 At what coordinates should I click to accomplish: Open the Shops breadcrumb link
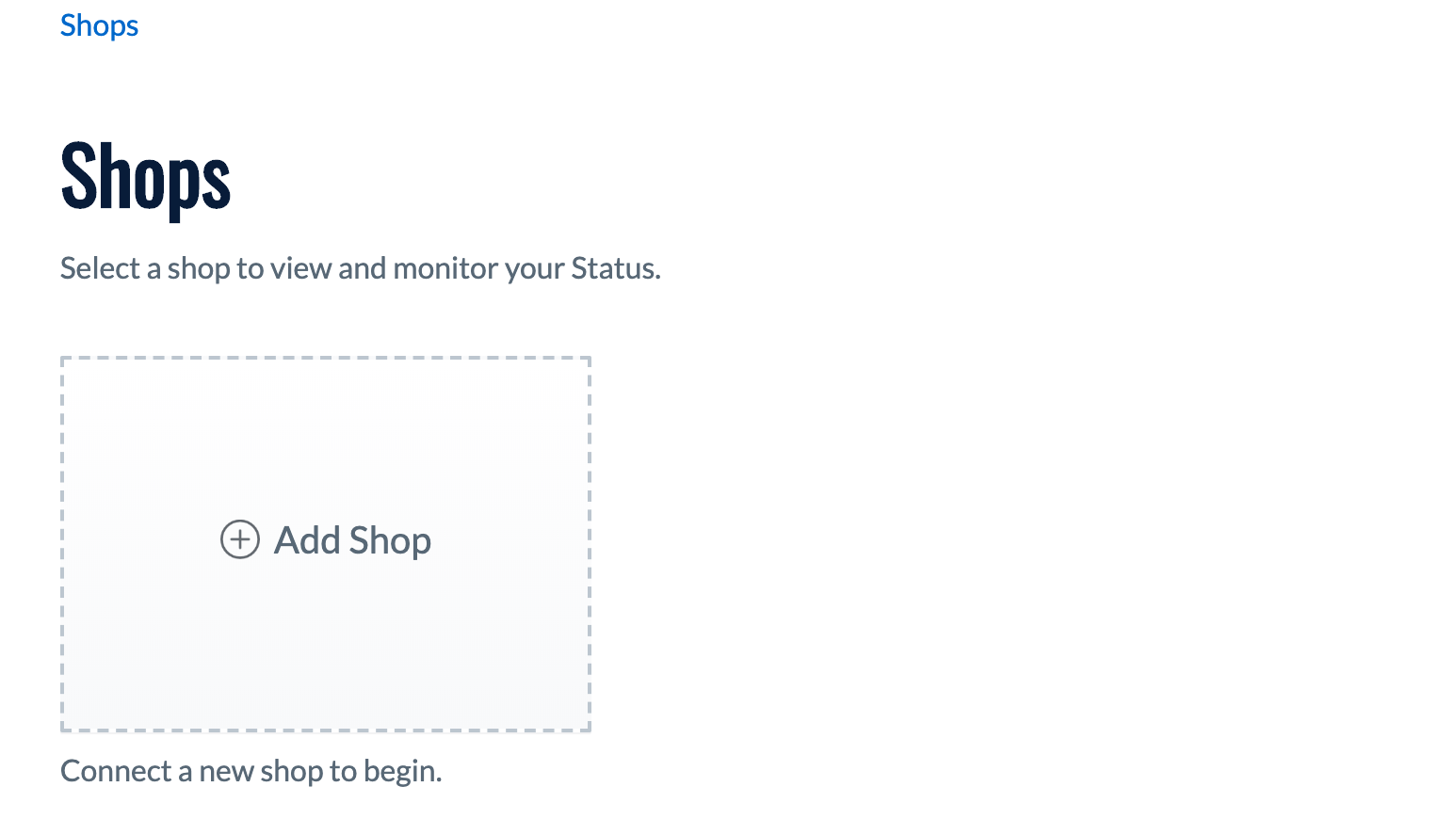[99, 25]
